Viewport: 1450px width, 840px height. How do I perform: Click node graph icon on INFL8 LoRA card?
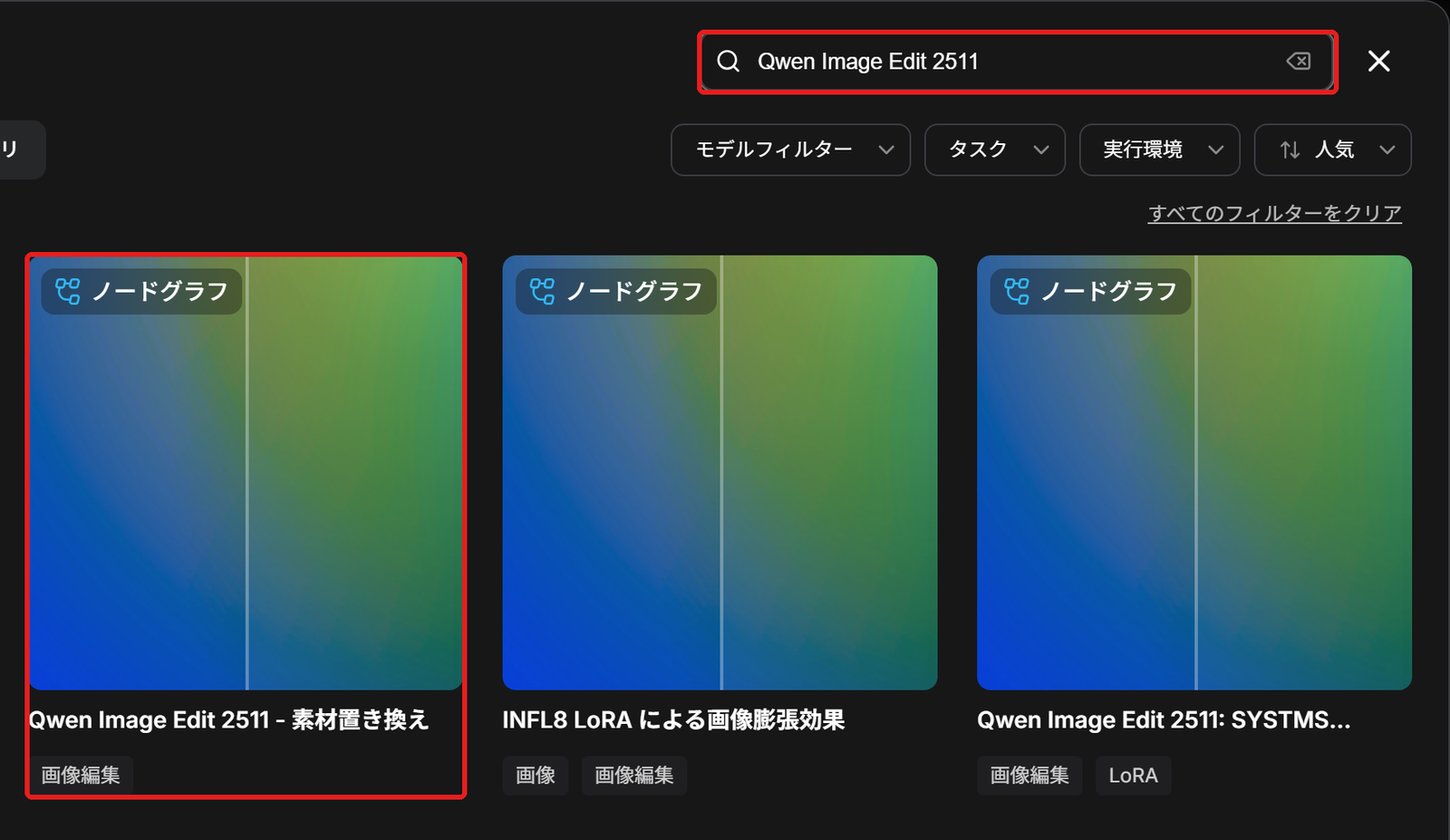[542, 291]
